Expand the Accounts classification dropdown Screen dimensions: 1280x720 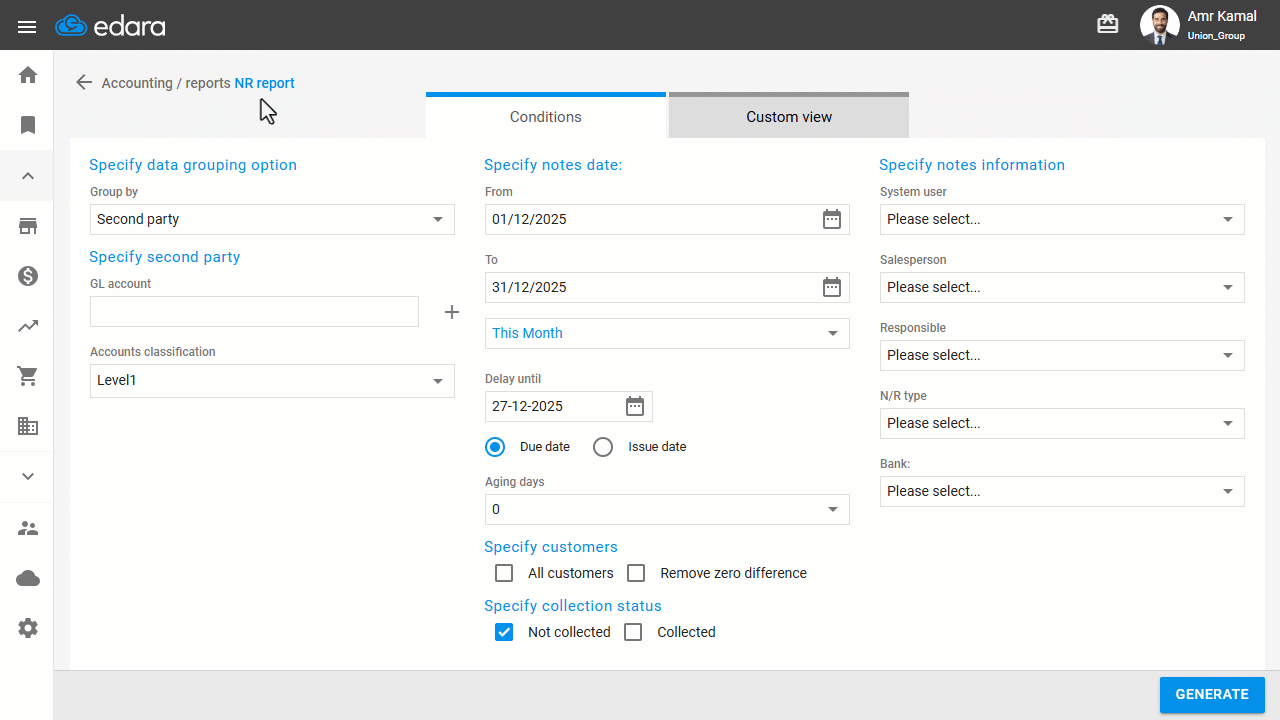tap(272, 381)
